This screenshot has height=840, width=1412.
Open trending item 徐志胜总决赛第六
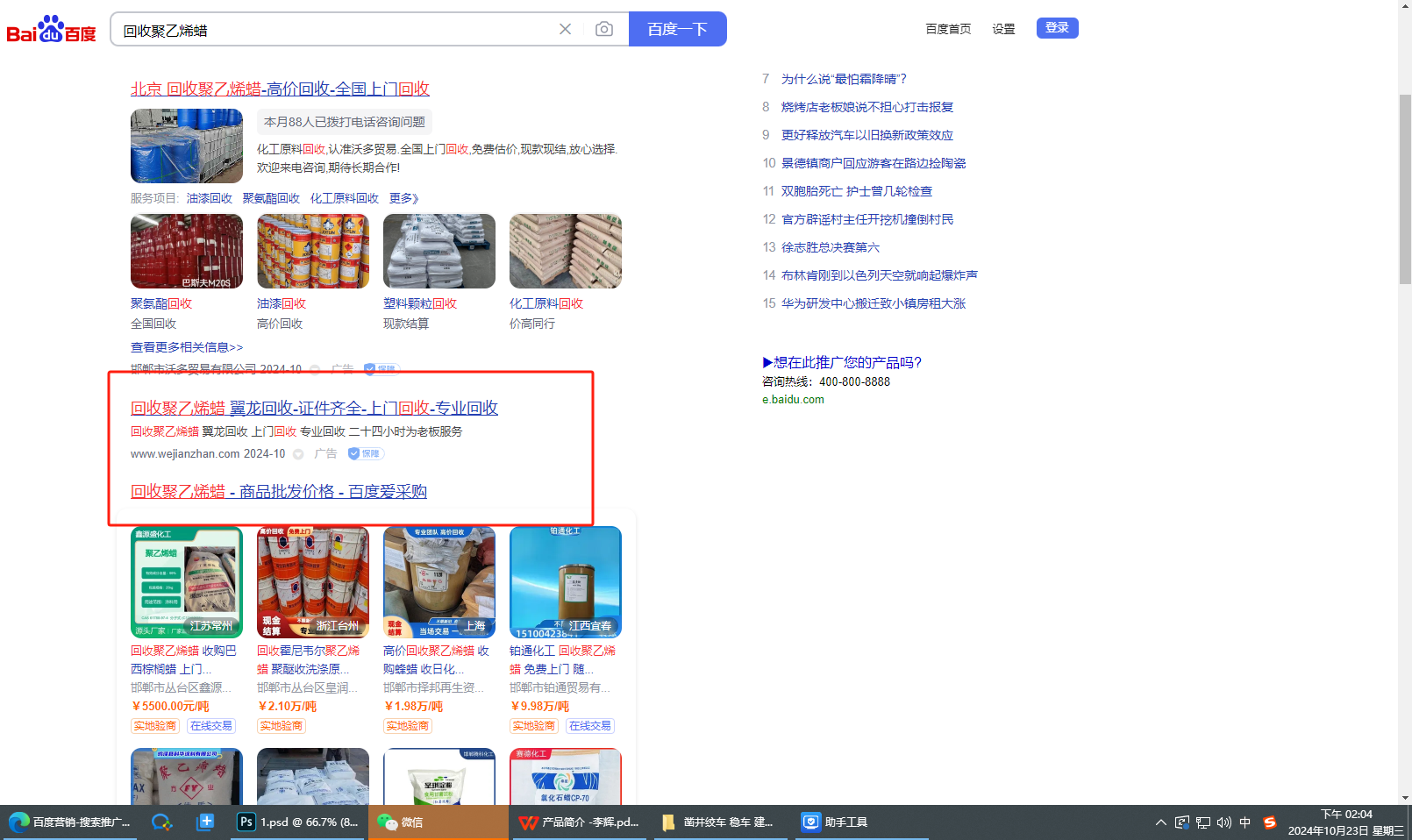tap(831, 247)
